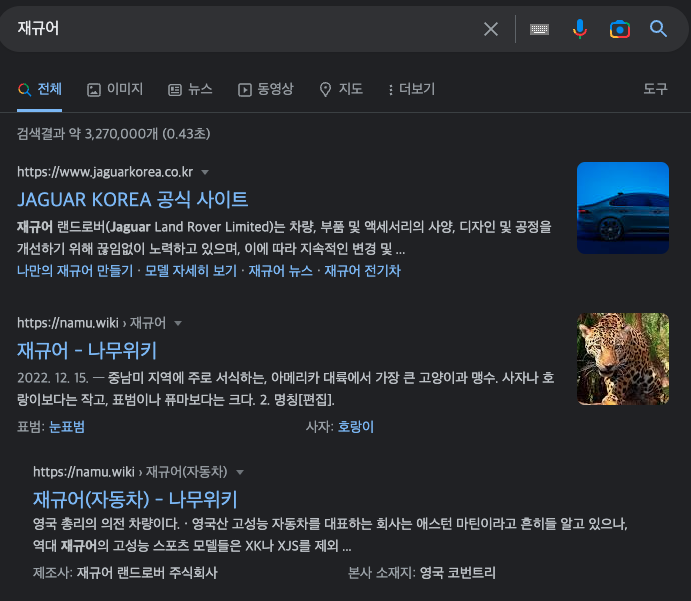Viewport: 691px width, 601px height.
Task: Open the 나만의 재규어 만들기 sitelink
Action: [x=75, y=271]
